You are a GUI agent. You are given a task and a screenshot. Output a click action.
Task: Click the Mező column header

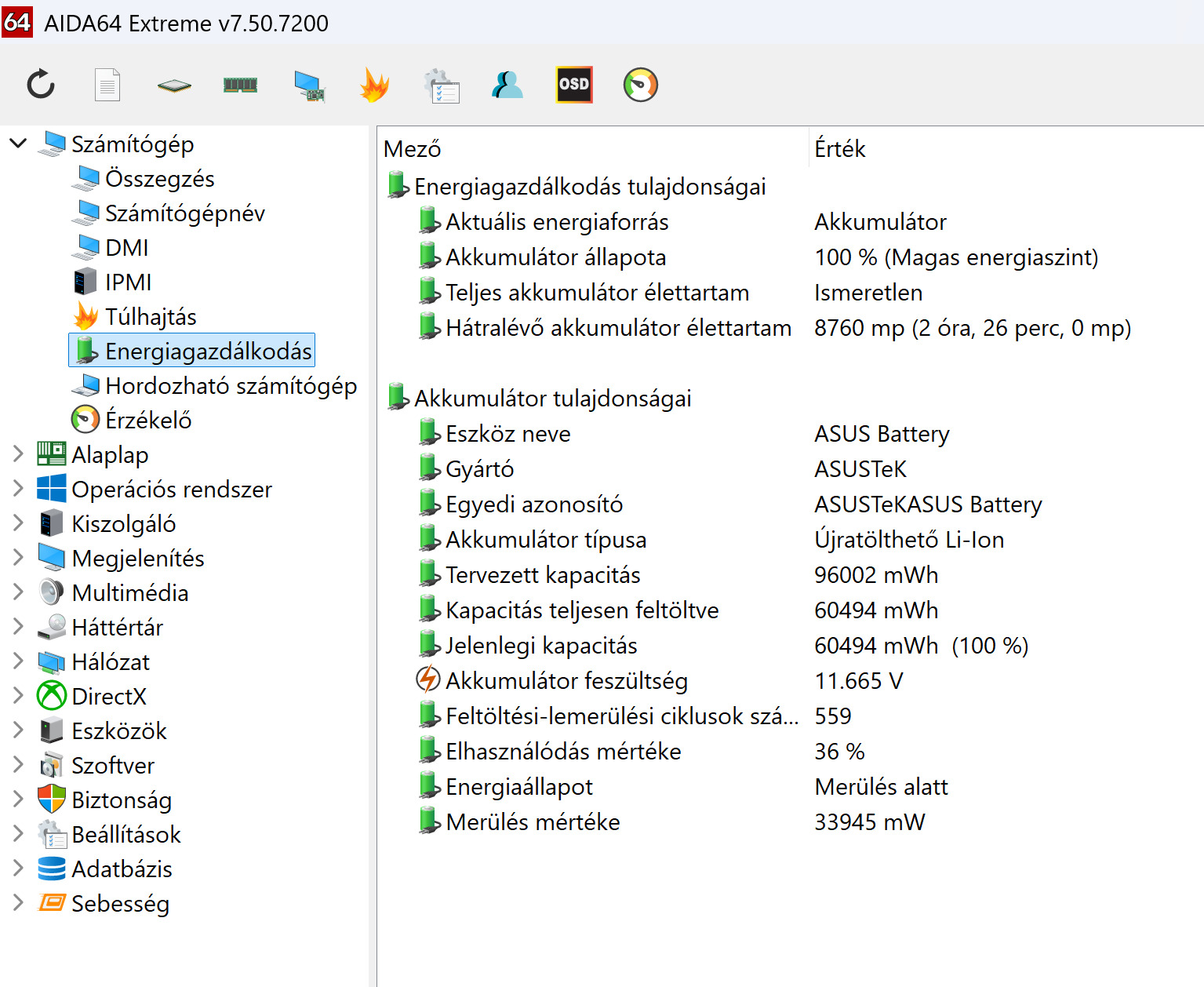[413, 149]
